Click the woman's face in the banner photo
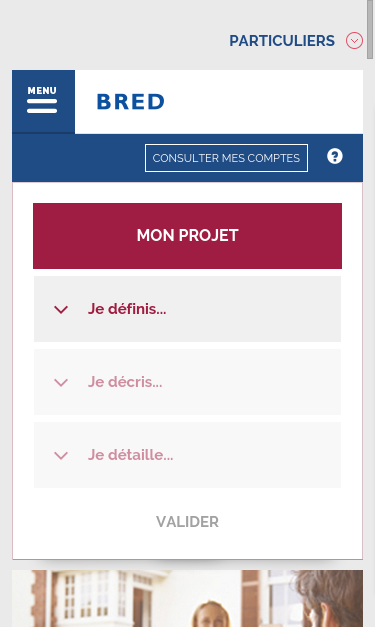 pos(211,615)
